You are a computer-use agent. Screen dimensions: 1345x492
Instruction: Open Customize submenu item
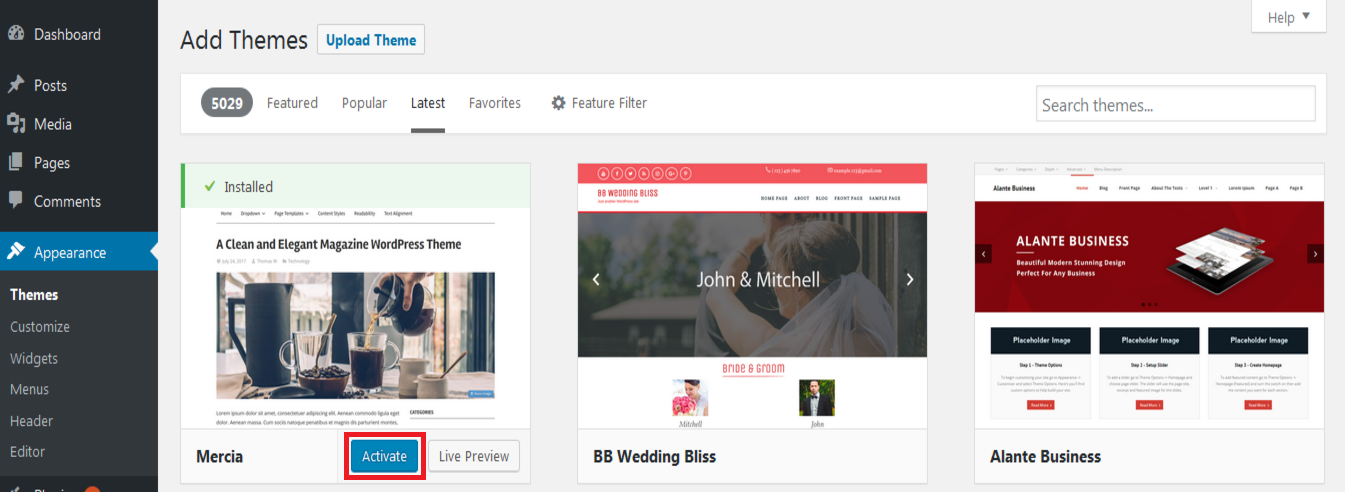point(40,327)
